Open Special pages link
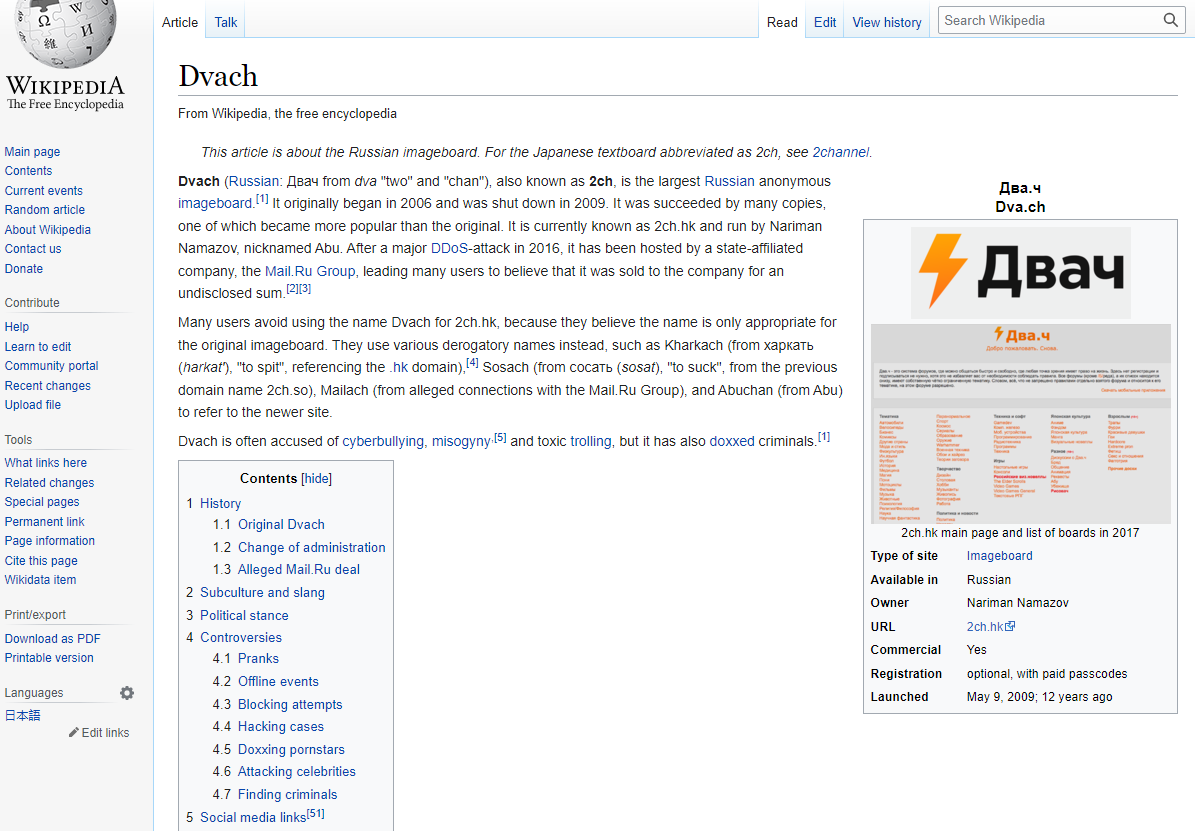Image resolution: width=1195 pixels, height=831 pixels. pos(42,502)
